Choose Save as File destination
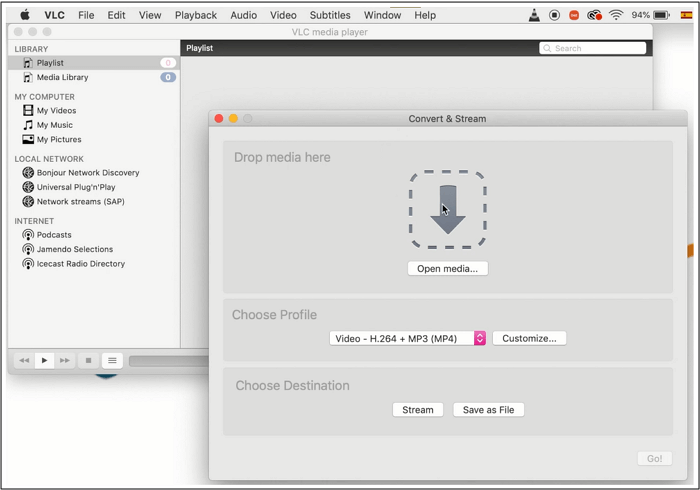The image size is (700, 490). (x=488, y=410)
